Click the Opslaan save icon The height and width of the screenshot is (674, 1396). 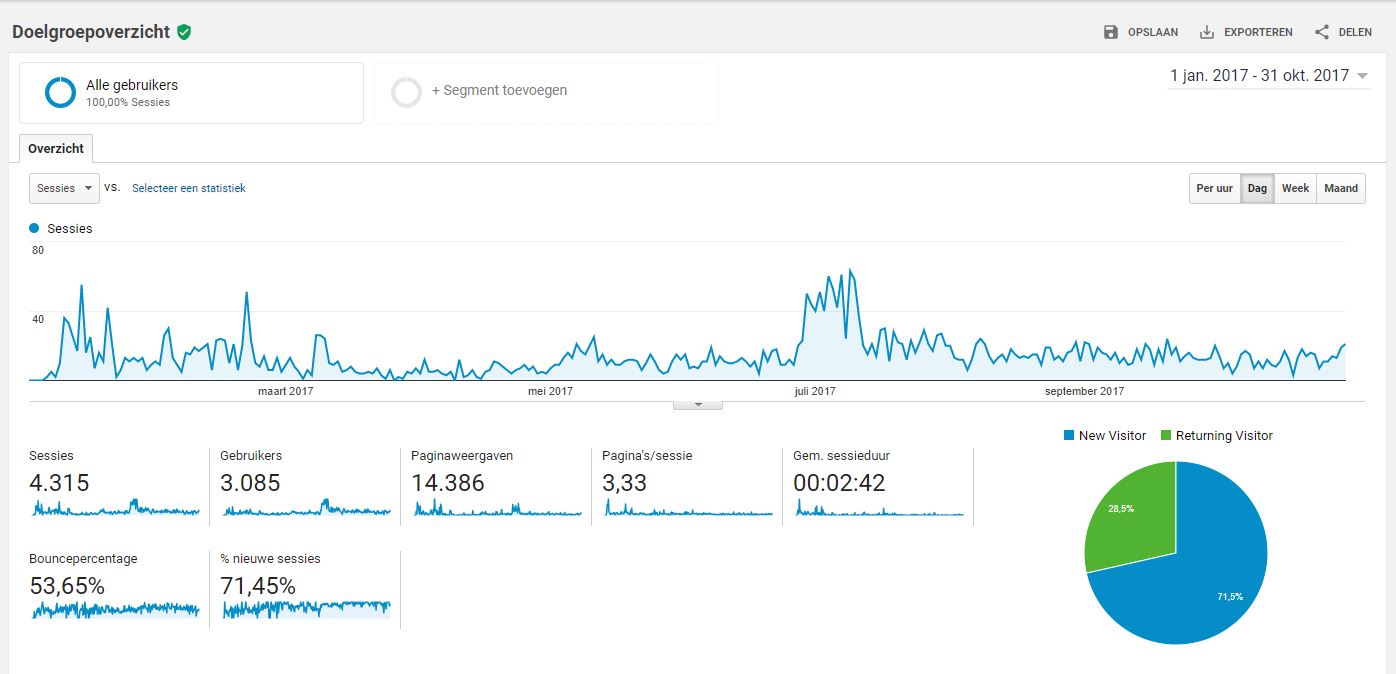click(x=1110, y=32)
